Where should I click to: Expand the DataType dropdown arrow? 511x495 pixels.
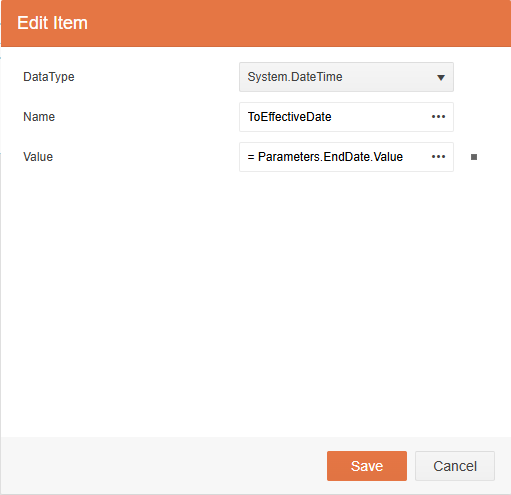[x=441, y=77]
